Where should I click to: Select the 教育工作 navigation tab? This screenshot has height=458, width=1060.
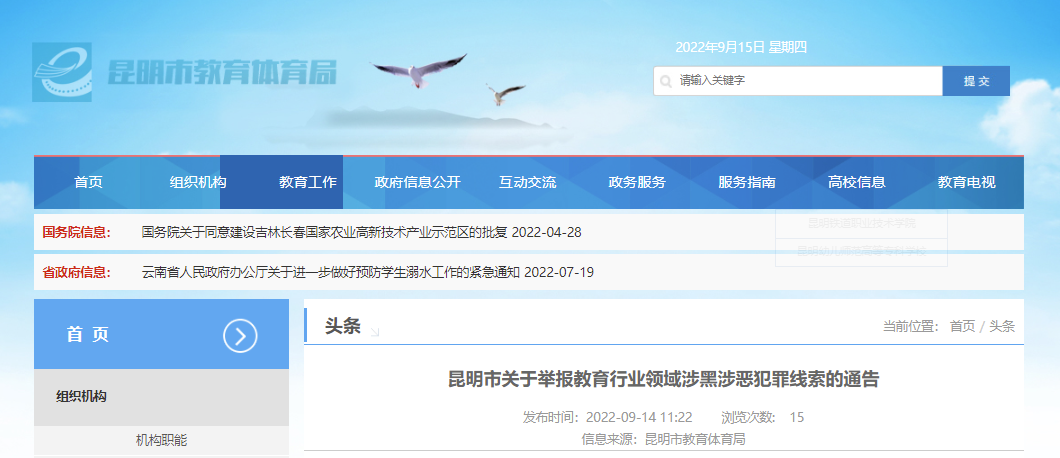(x=307, y=182)
